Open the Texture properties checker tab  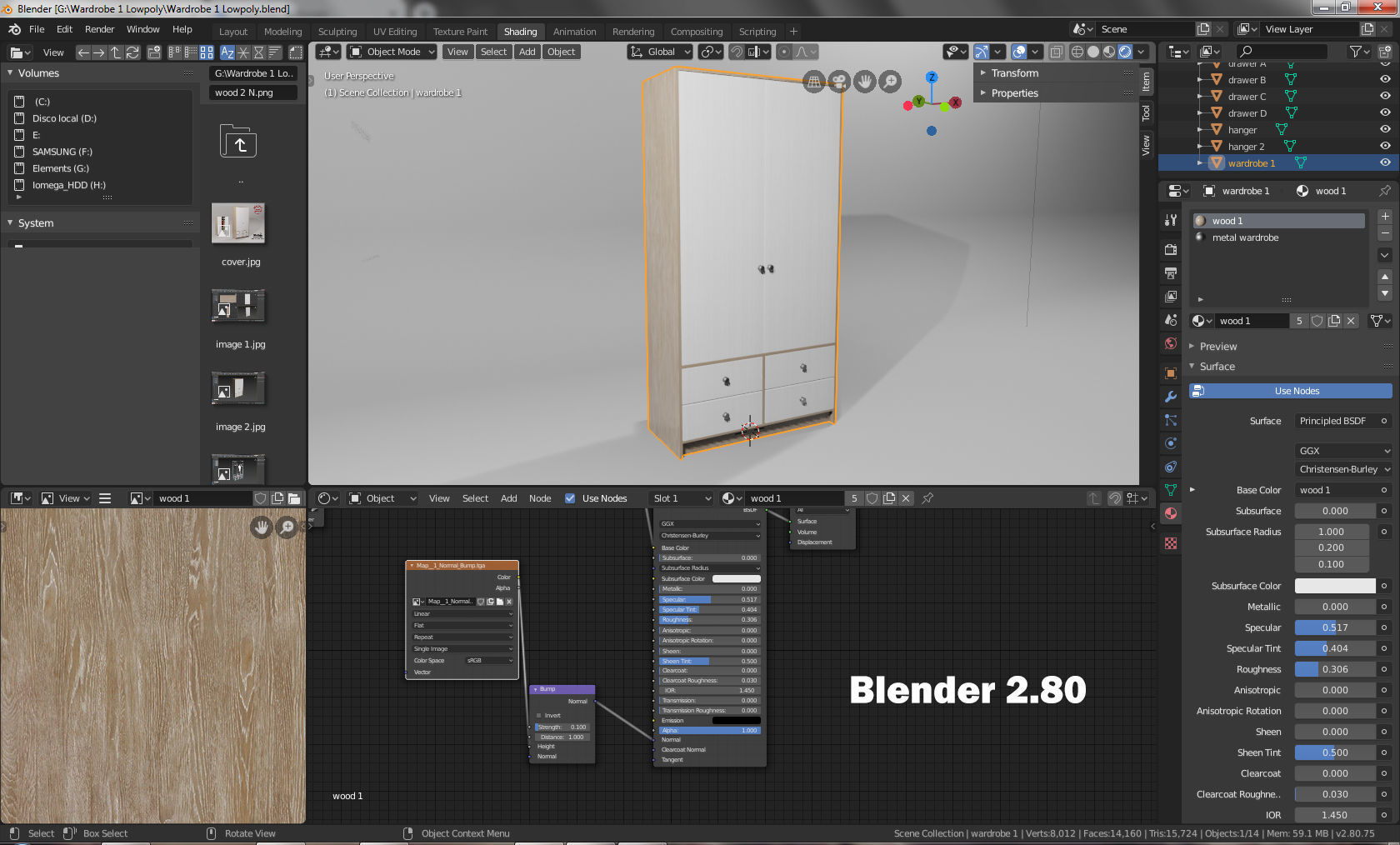(x=1171, y=543)
